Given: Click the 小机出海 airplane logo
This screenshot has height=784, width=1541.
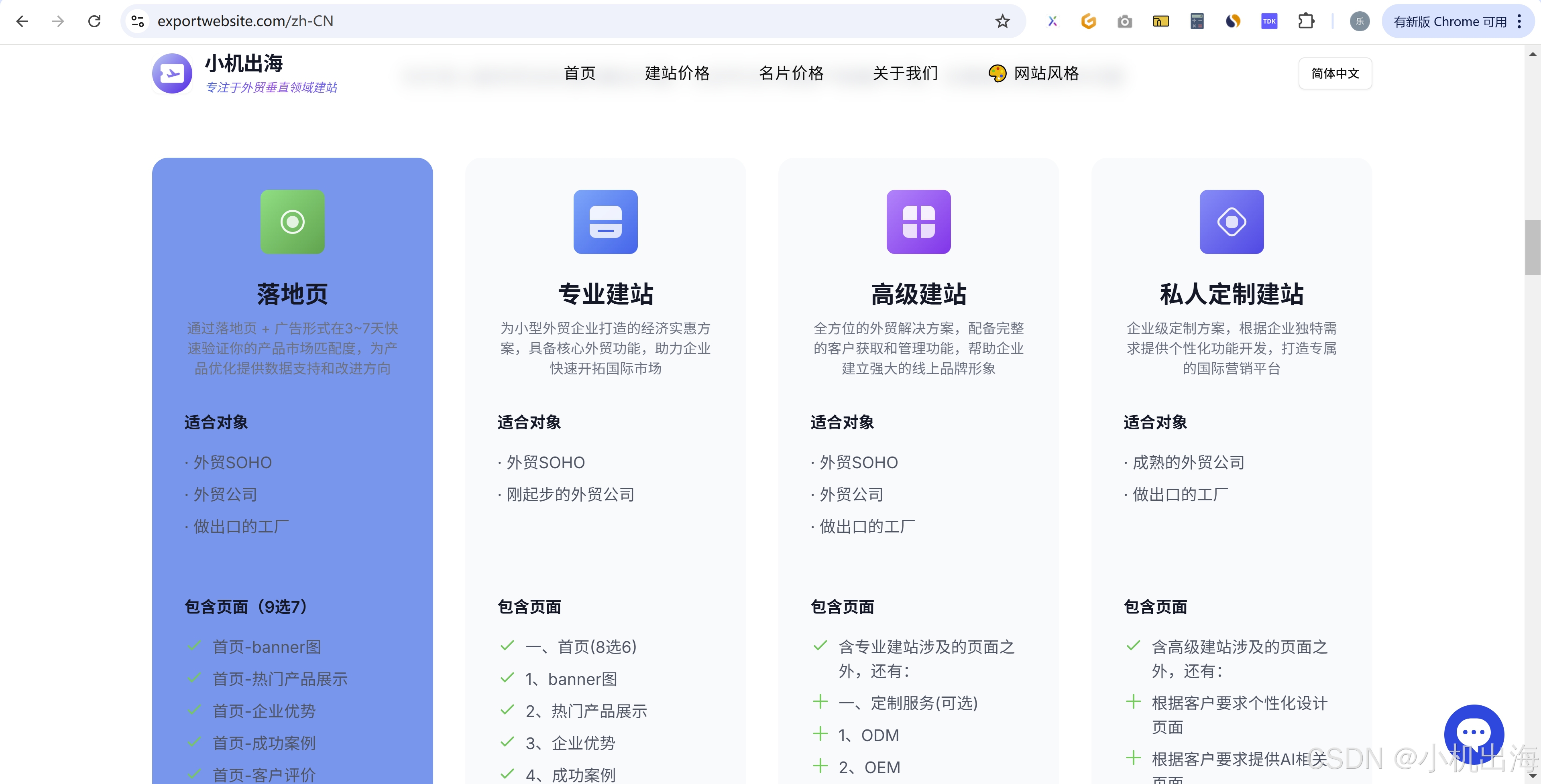Looking at the screenshot, I should [x=172, y=73].
